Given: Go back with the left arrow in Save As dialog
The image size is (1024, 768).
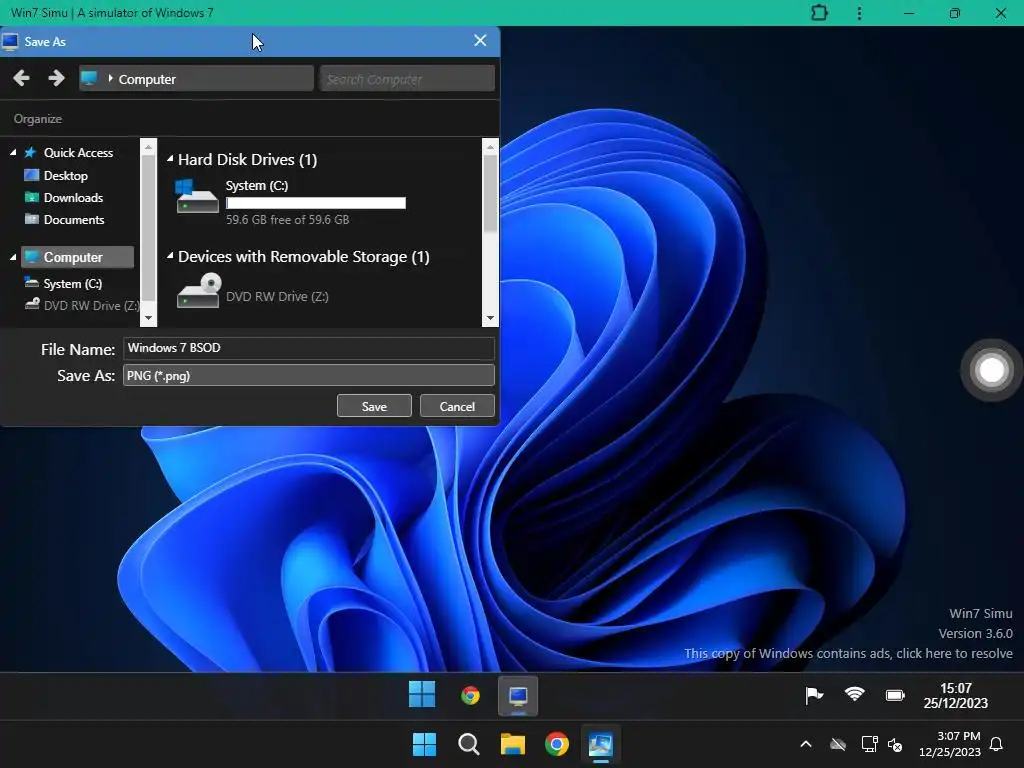Looking at the screenshot, I should coord(21,78).
